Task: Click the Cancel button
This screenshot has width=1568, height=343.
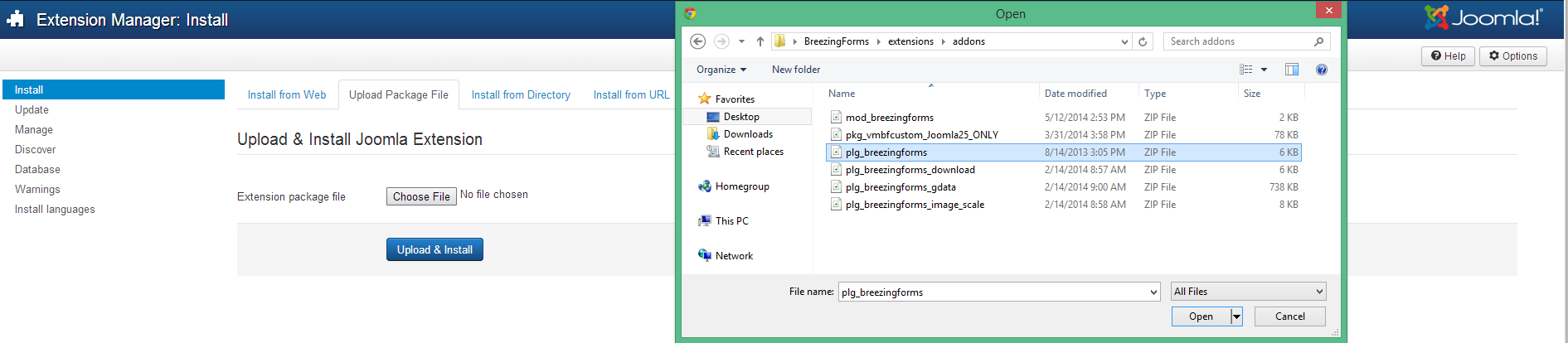Action: (1289, 316)
